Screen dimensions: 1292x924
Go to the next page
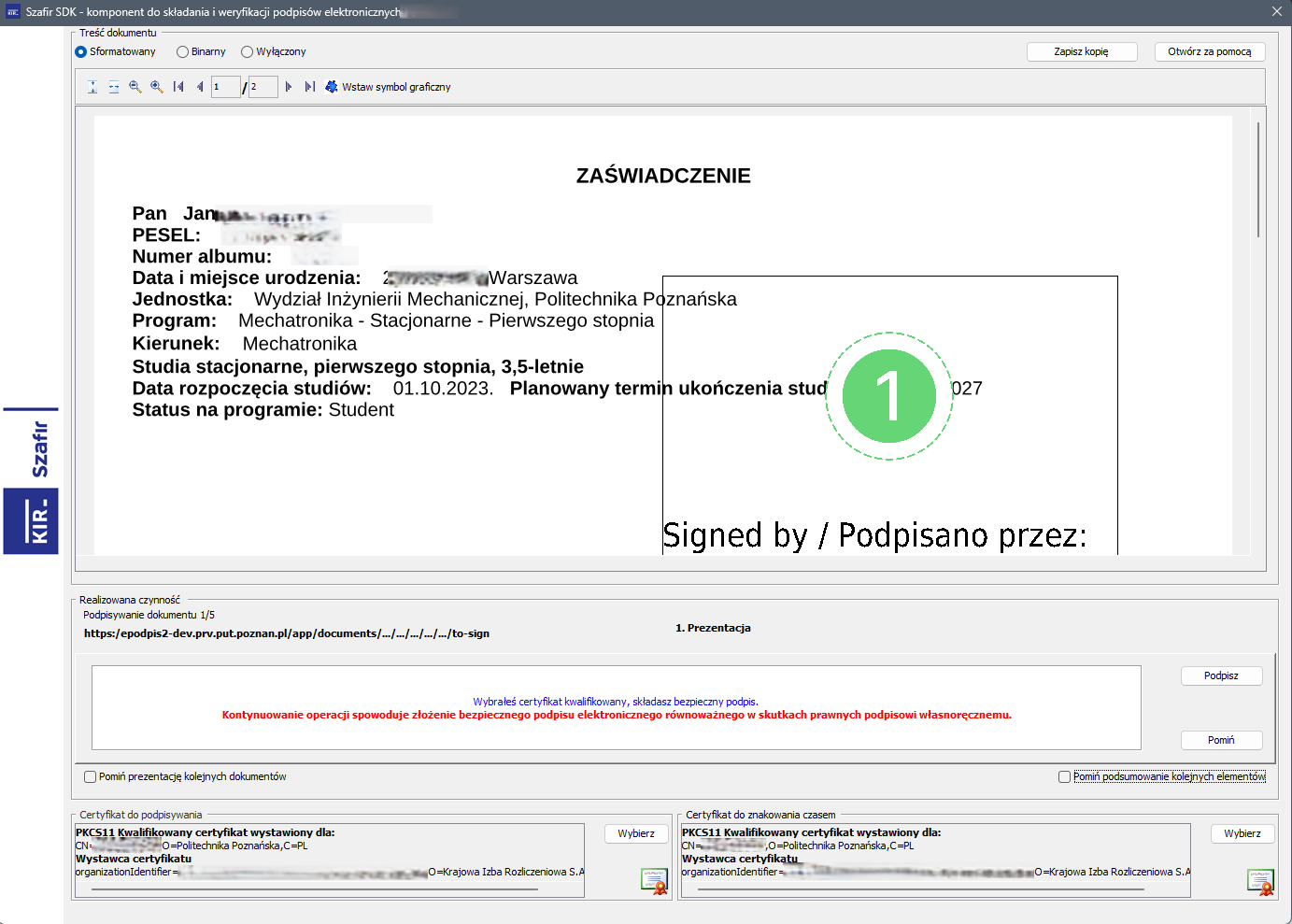[289, 87]
